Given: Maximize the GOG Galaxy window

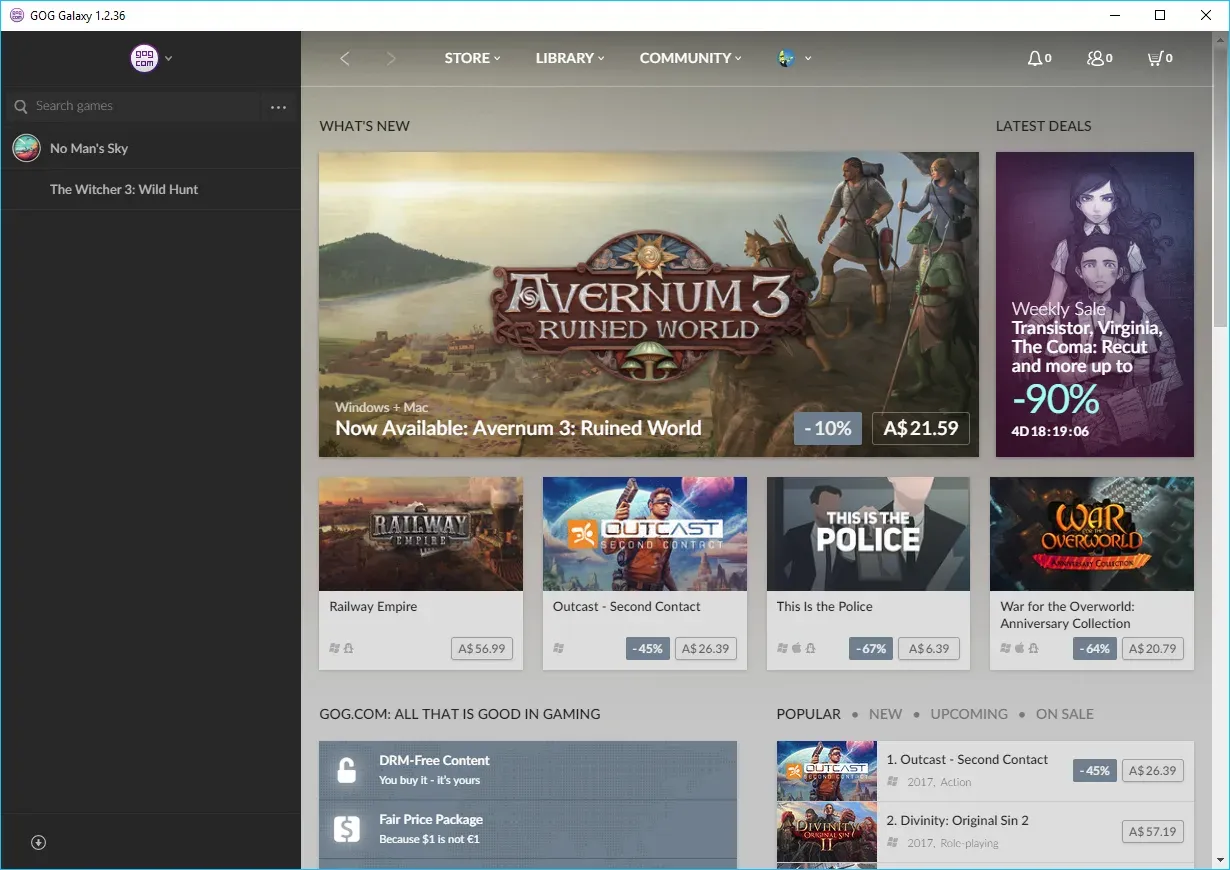Looking at the screenshot, I should 1160,16.
